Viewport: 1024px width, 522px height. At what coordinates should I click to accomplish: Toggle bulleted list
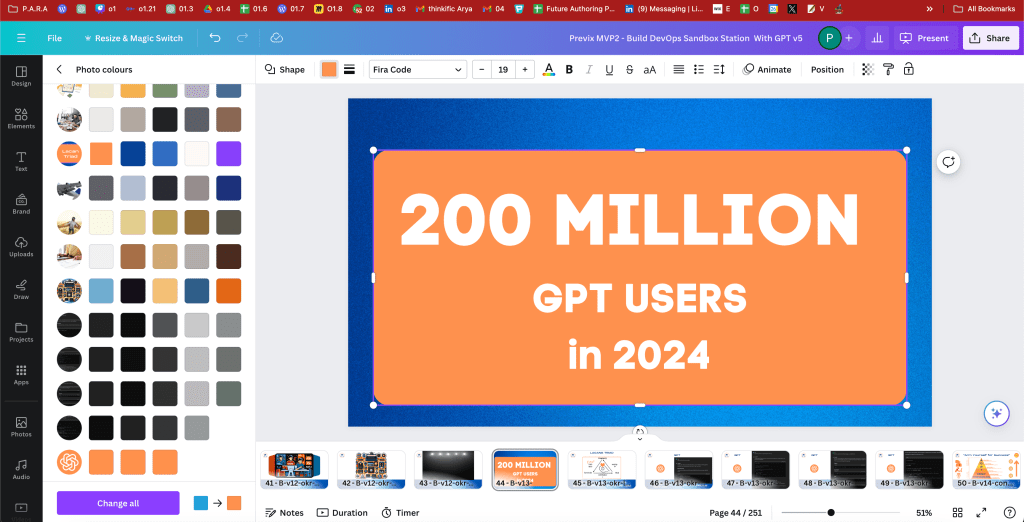click(x=699, y=69)
